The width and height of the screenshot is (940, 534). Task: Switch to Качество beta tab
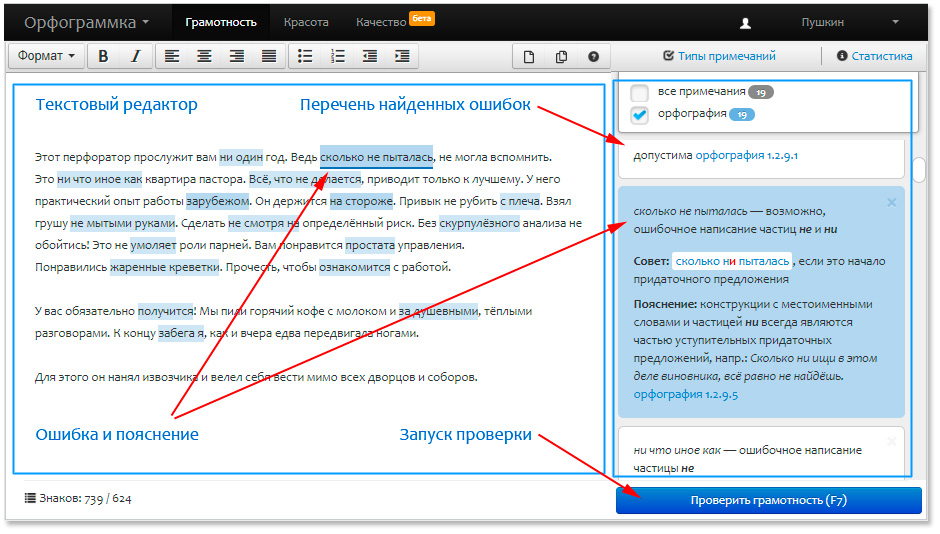[x=394, y=22]
